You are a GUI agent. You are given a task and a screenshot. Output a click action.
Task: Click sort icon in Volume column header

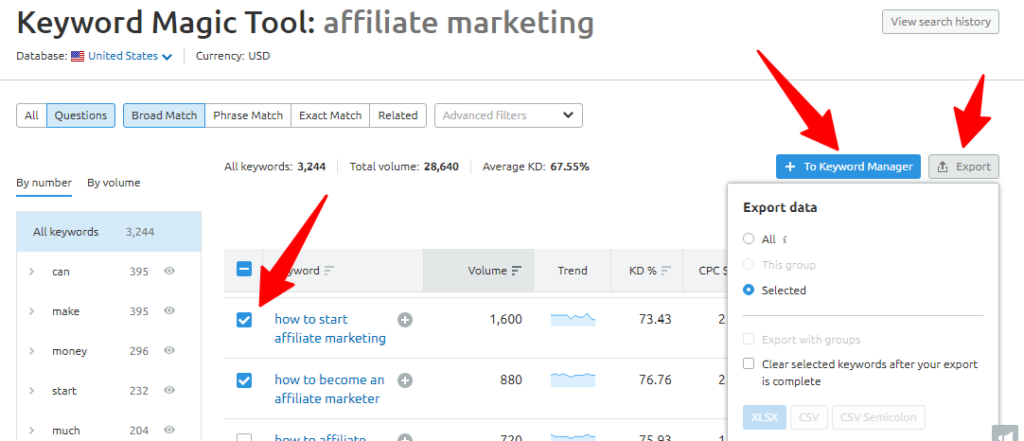point(517,271)
